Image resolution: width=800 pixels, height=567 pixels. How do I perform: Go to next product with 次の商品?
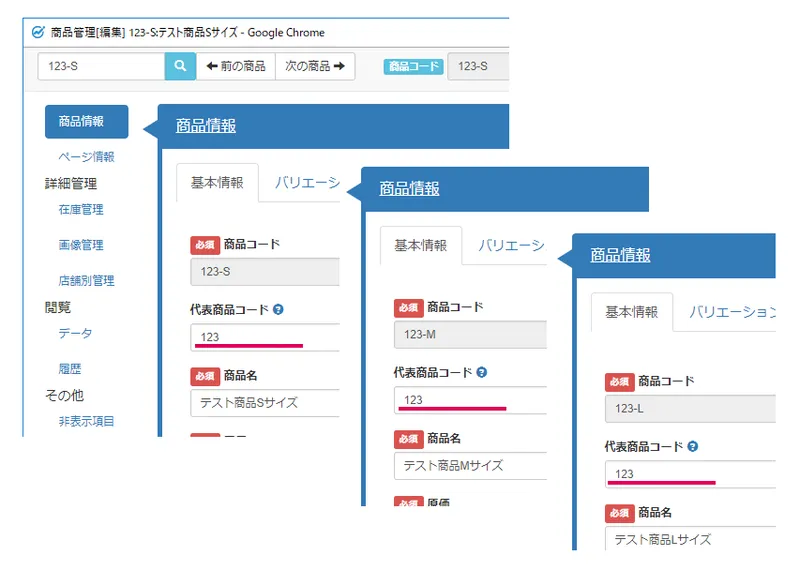coord(315,66)
